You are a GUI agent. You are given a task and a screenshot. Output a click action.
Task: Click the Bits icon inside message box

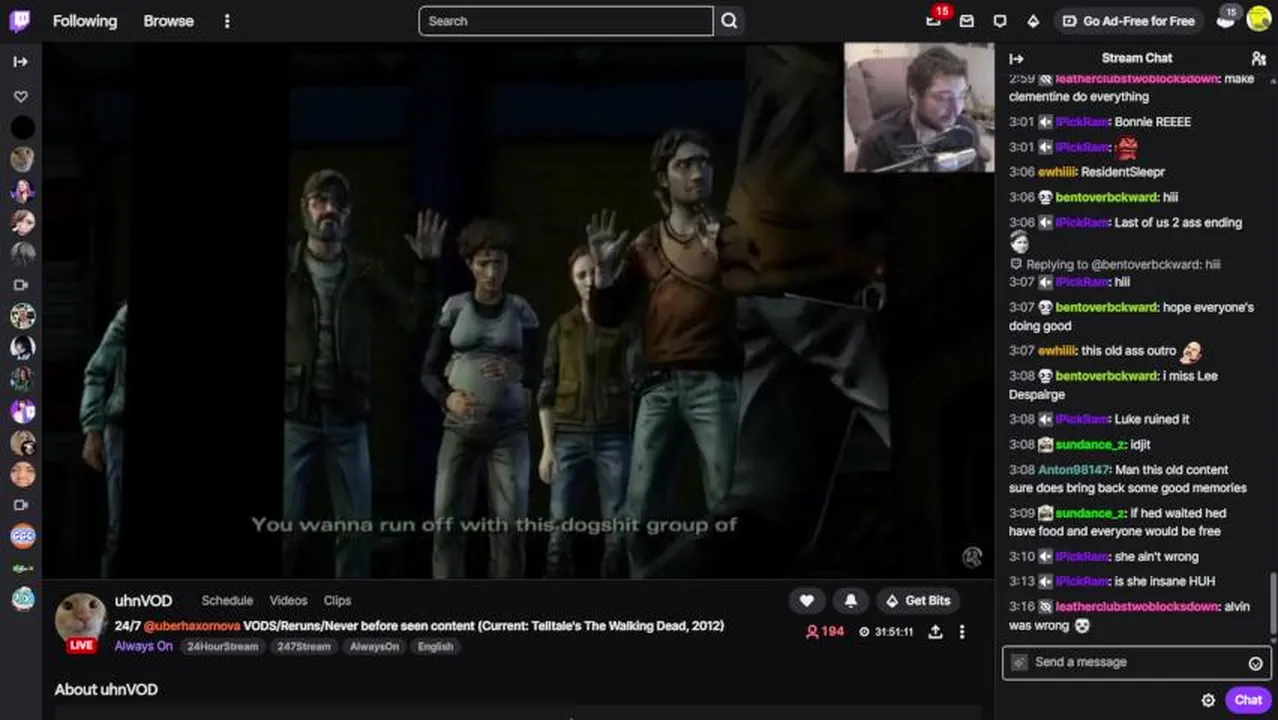pos(1019,662)
